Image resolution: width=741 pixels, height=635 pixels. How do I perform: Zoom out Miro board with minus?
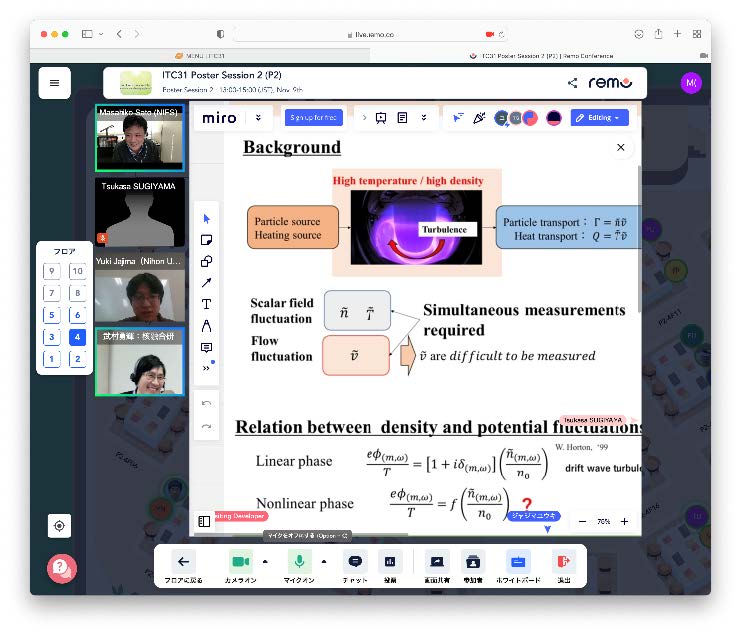tap(582, 522)
